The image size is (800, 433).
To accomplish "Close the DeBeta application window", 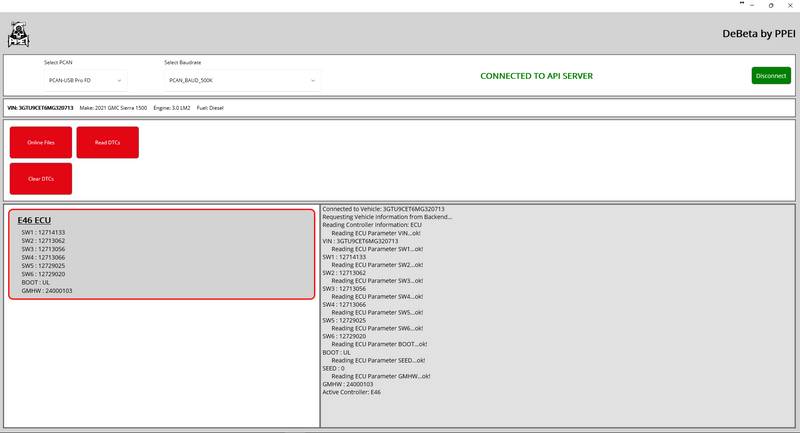I will [x=790, y=5].
